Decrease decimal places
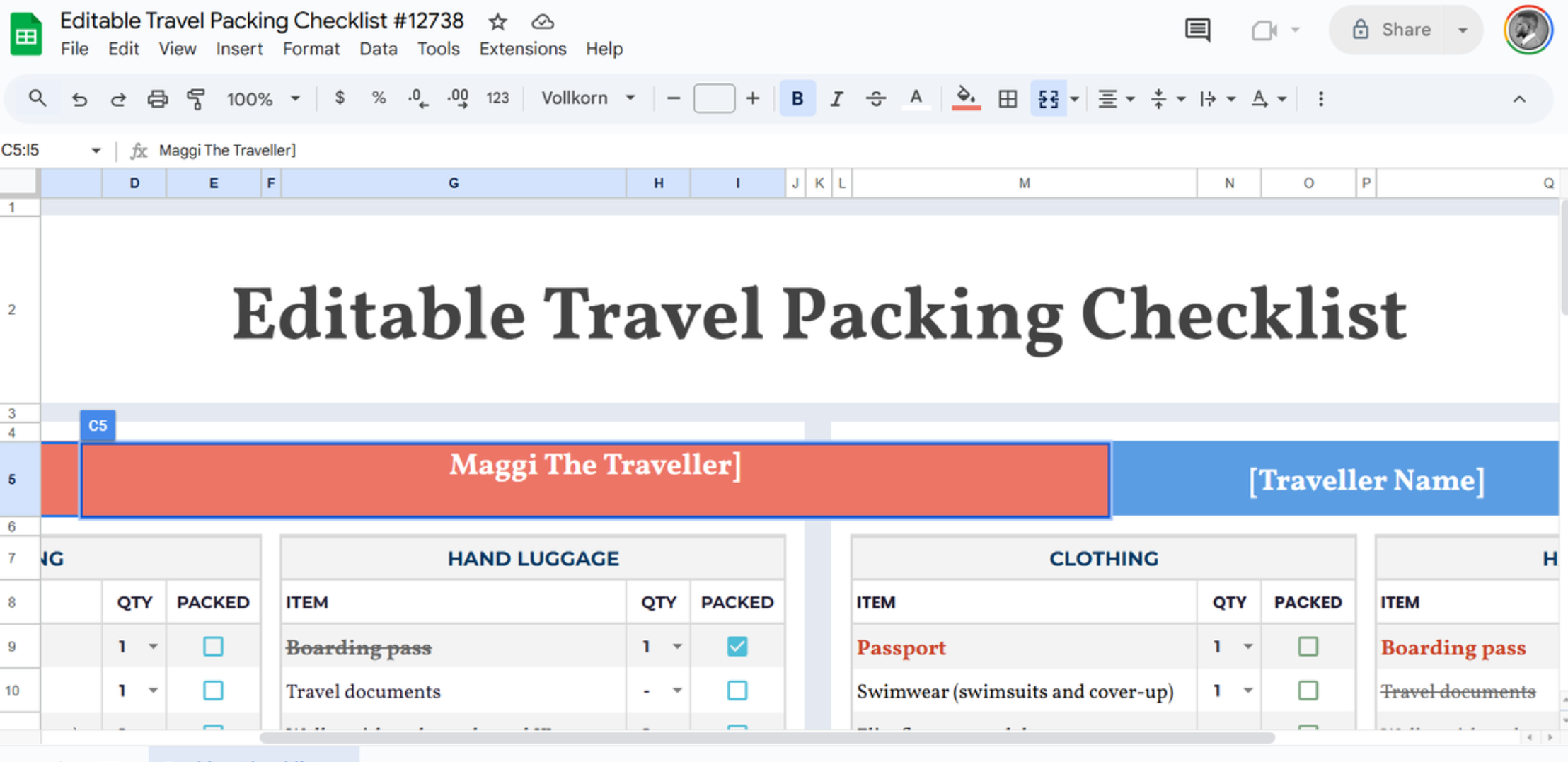Image resolution: width=1568 pixels, height=762 pixels. [418, 98]
